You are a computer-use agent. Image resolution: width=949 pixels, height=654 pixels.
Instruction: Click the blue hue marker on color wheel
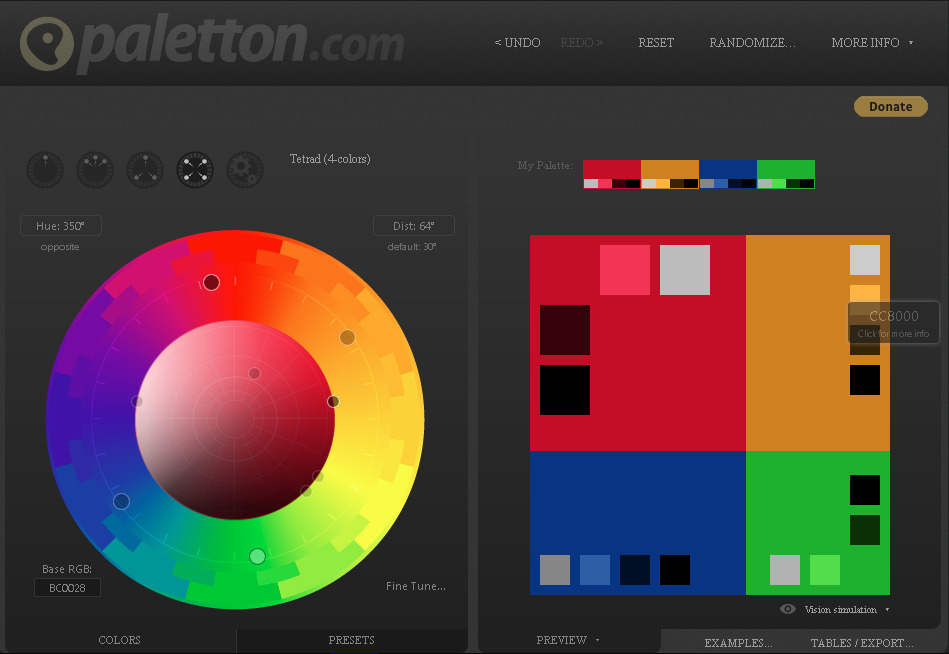tap(122, 501)
